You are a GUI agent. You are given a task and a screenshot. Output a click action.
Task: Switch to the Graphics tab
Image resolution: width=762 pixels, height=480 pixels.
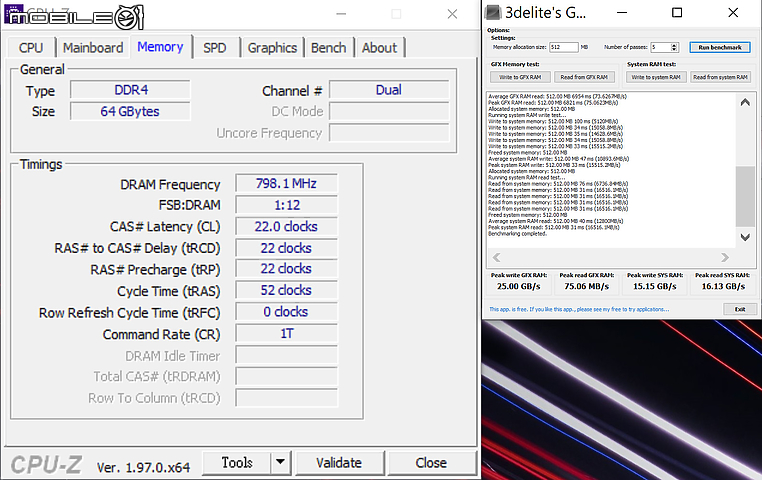tap(272, 48)
